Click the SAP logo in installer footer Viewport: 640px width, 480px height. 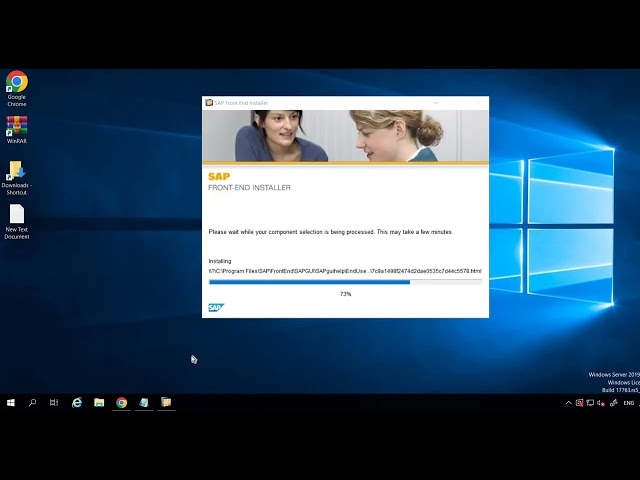(x=216, y=307)
